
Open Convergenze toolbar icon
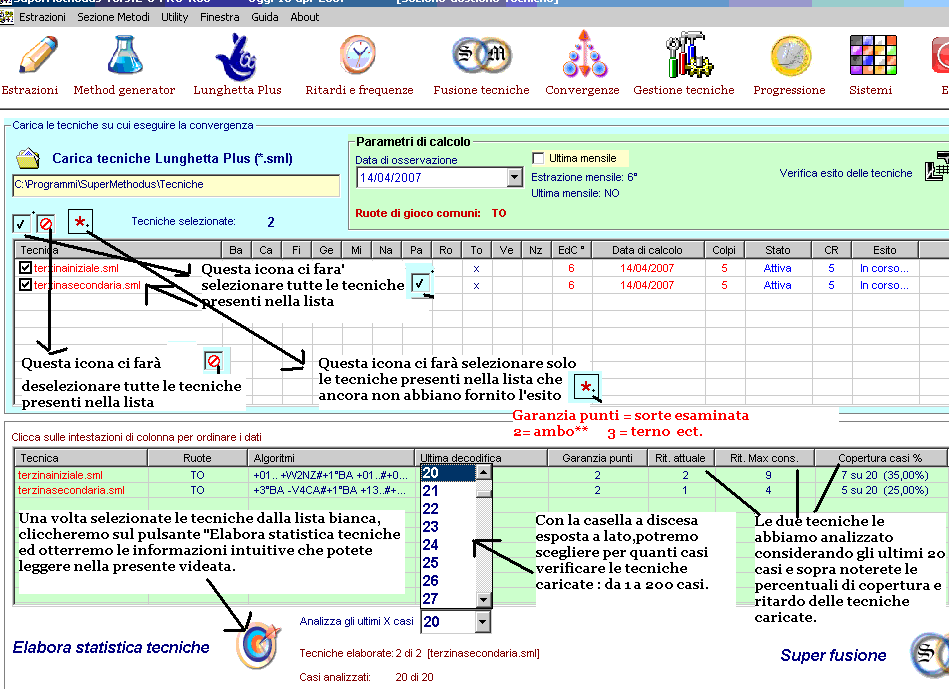click(583, 54)
